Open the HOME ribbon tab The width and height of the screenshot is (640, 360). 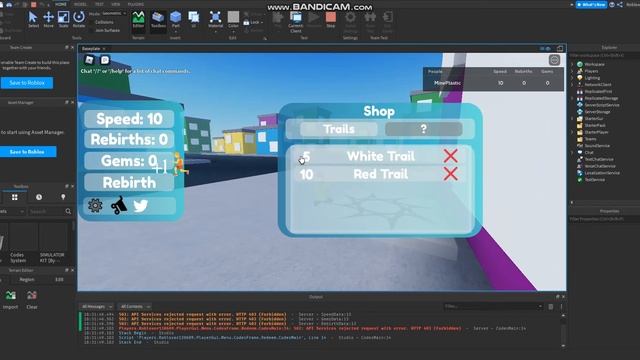(x=61, y=4)
